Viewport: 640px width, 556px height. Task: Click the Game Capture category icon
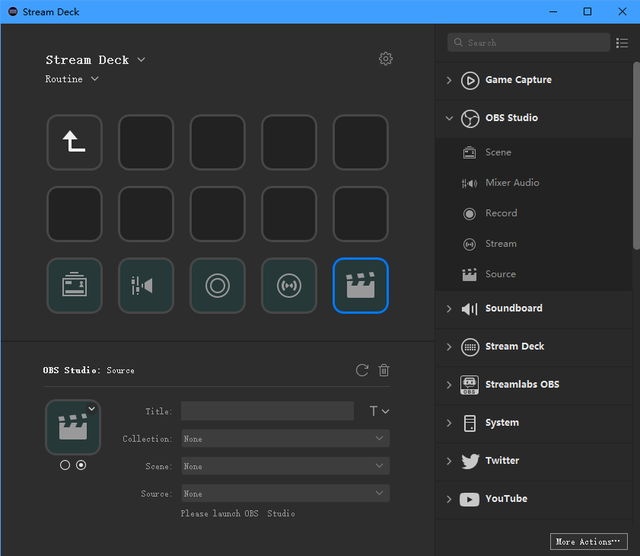point(470,80)
